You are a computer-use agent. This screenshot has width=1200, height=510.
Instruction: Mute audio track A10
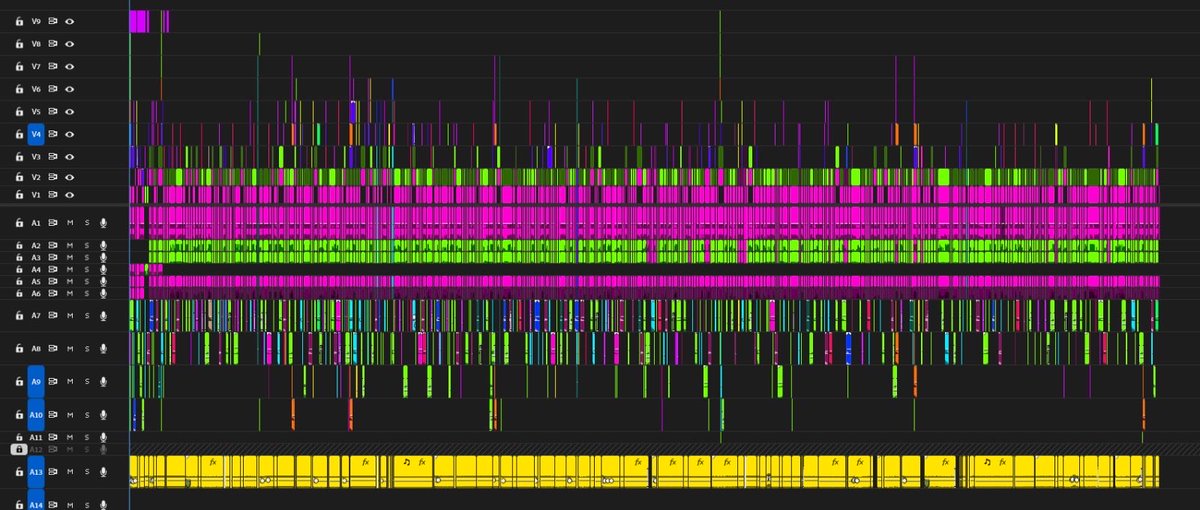(x=70, y=414)
